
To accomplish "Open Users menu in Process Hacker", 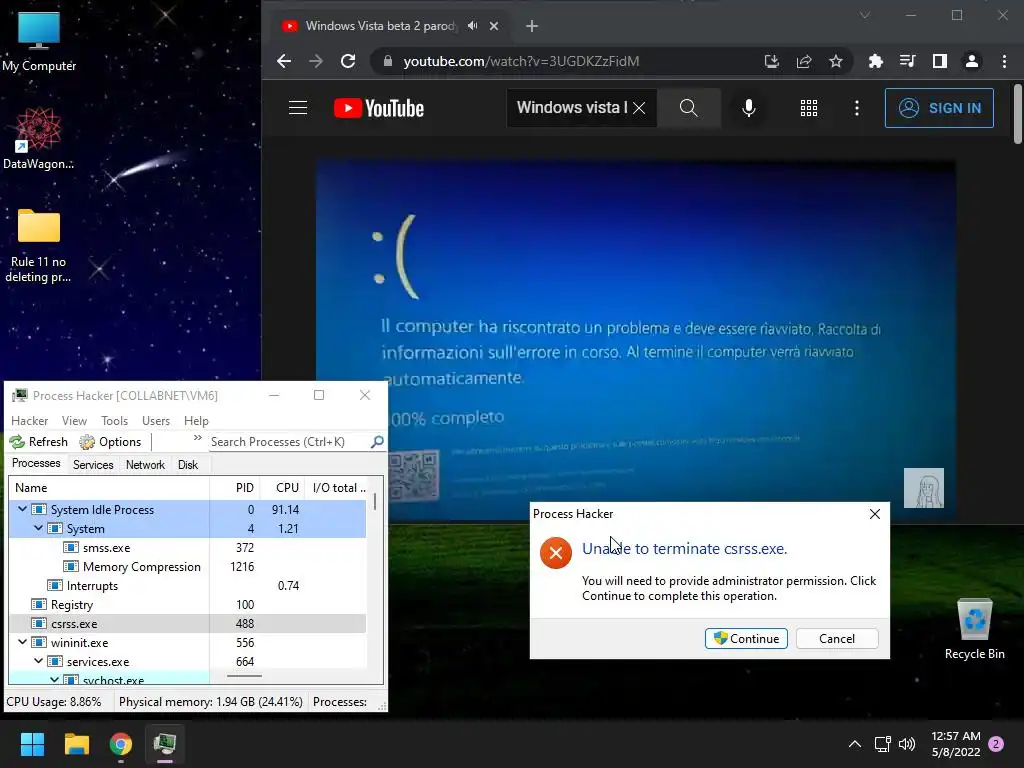I will click(x=156, y=421).
